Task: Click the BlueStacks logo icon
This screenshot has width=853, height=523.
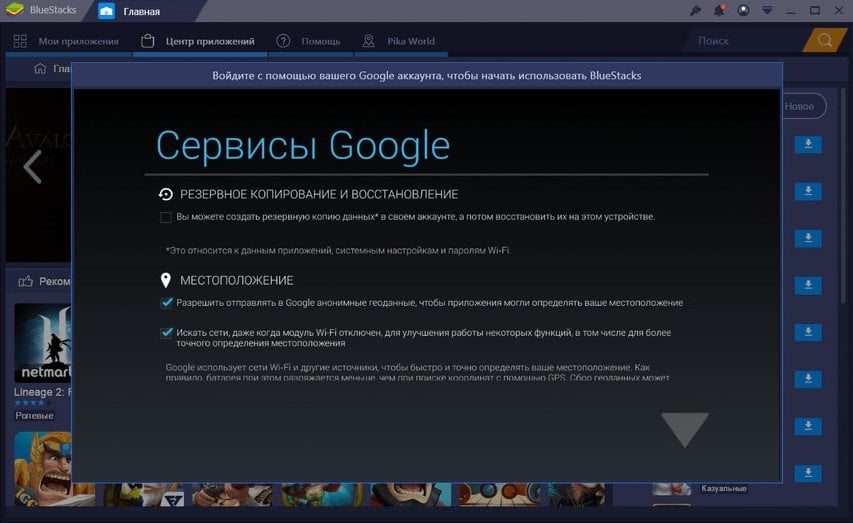Action: [x=14, y=9]
